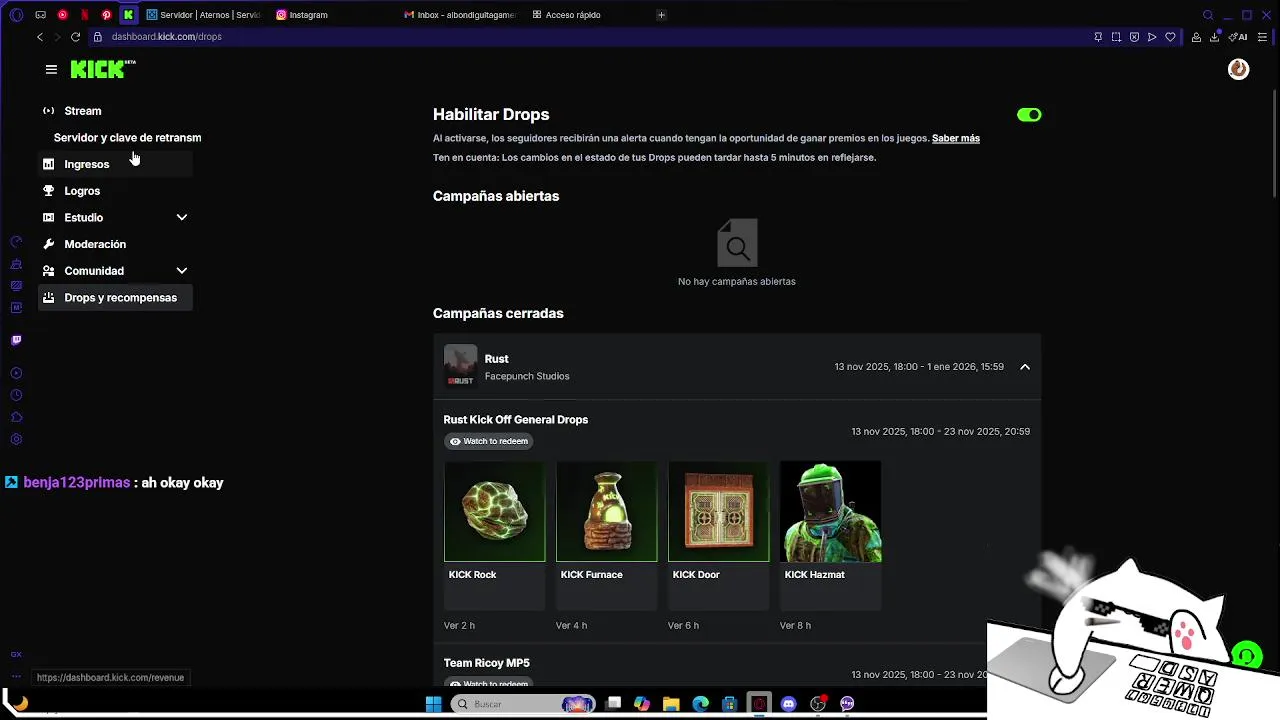Open the user profile avatar menu
The width and height of the screenshot is (1280, 720).
coord(1238,69)
